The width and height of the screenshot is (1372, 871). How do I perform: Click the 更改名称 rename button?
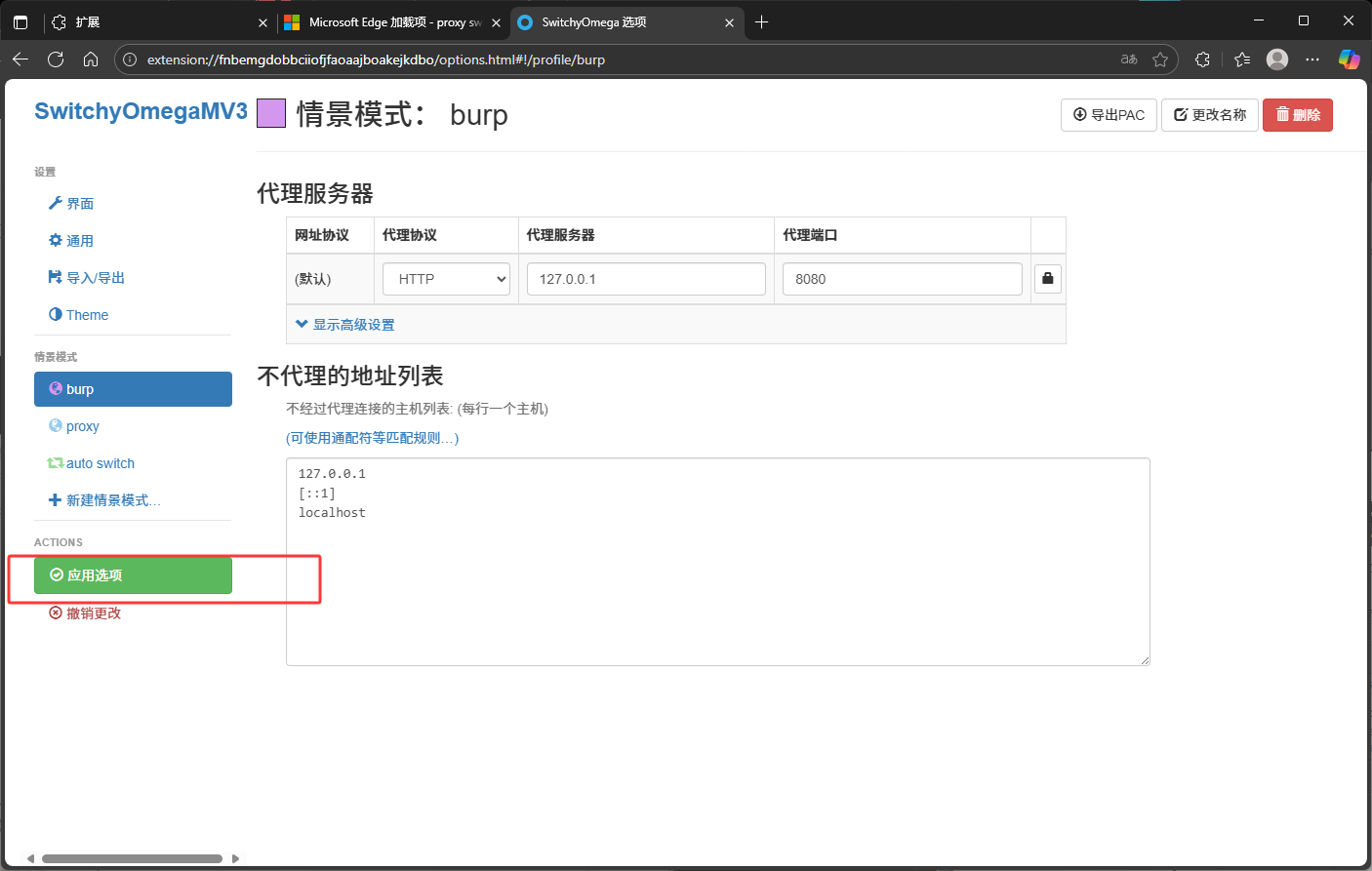coord(1210,115)
